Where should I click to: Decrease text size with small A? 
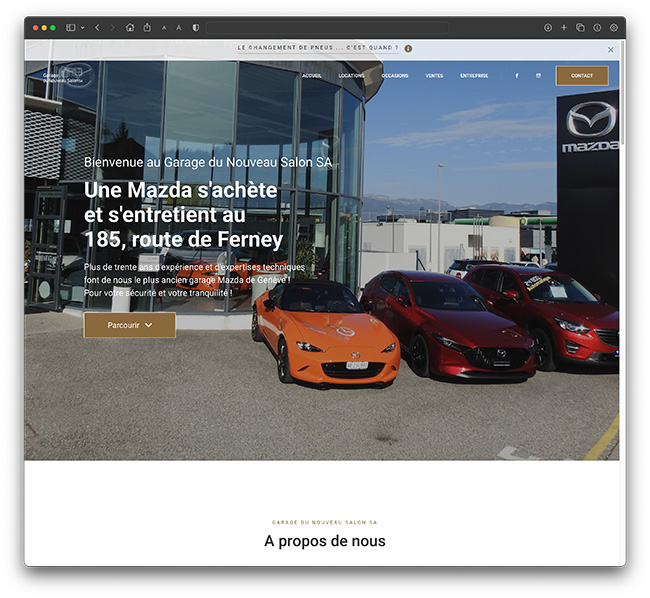coord(164,28)
